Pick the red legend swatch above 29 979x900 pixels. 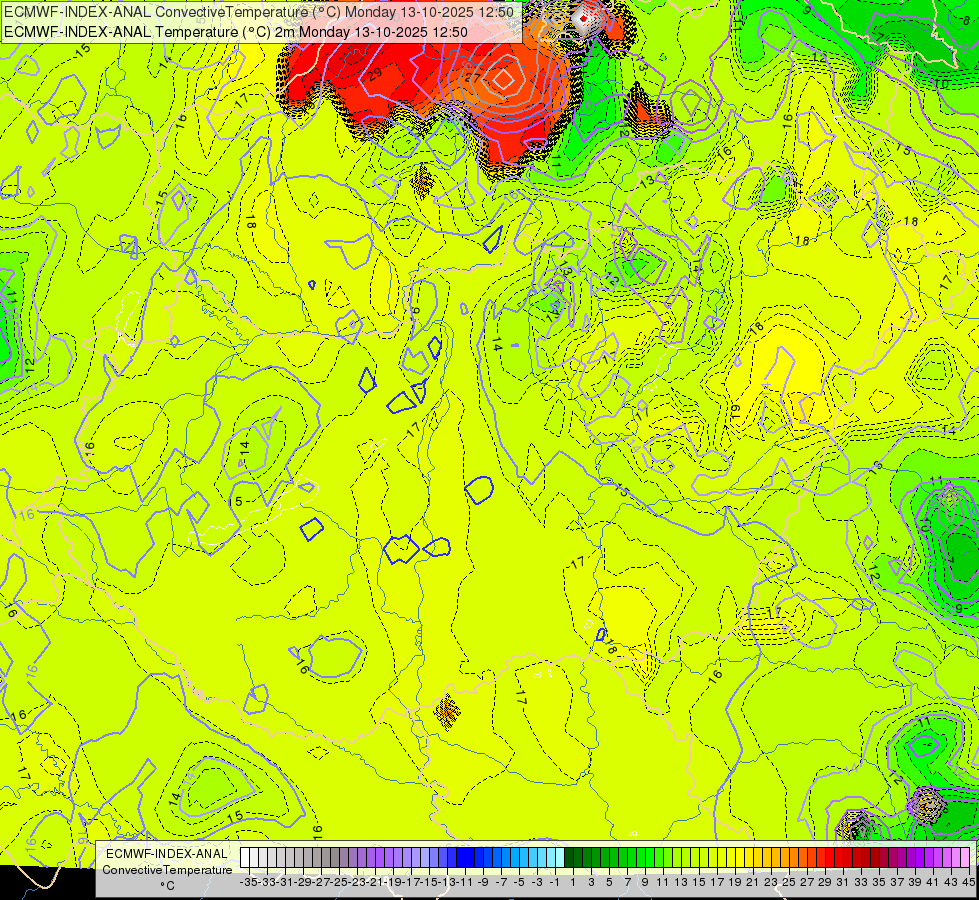pos(825,857)
